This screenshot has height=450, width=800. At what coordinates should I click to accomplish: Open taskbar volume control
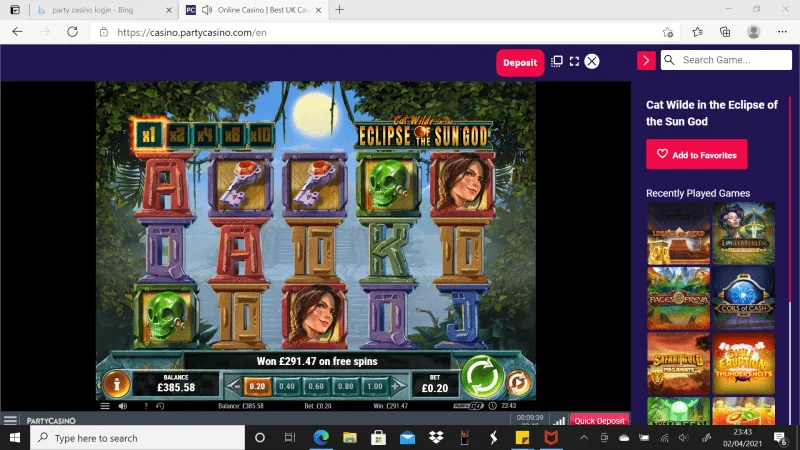pos(684,438)
